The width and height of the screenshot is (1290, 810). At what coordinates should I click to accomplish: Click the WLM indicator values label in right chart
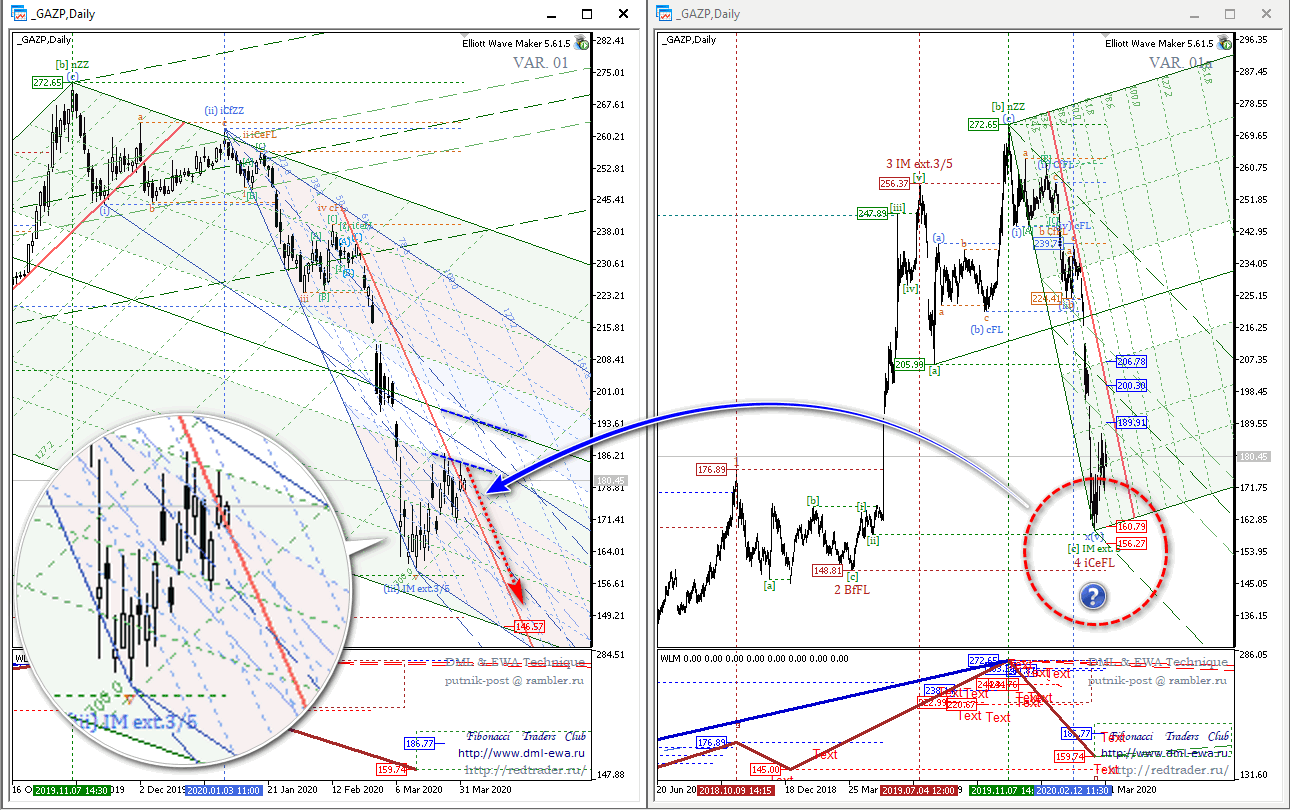[x=755, y=658]
